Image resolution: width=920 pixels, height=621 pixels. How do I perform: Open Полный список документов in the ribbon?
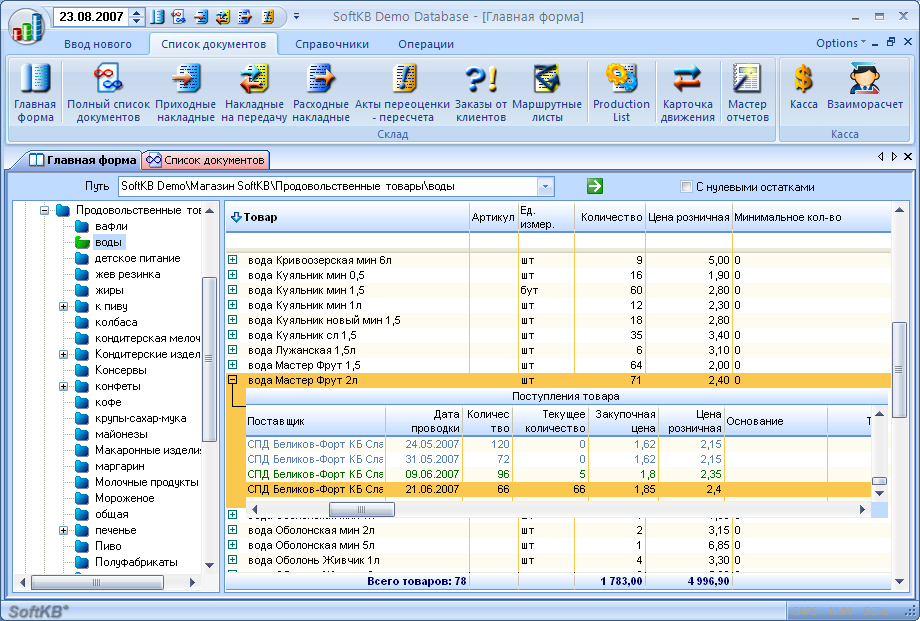pyautogui.click(x=109, y=93)
